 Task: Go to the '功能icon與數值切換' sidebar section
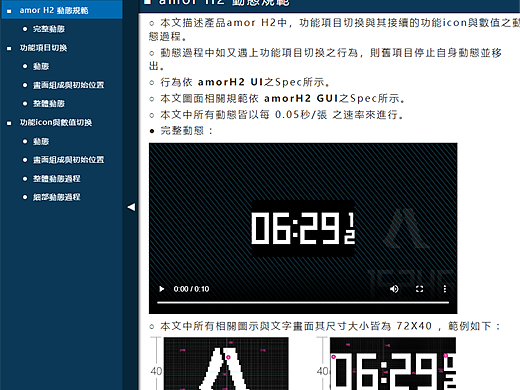pos(56,122)
